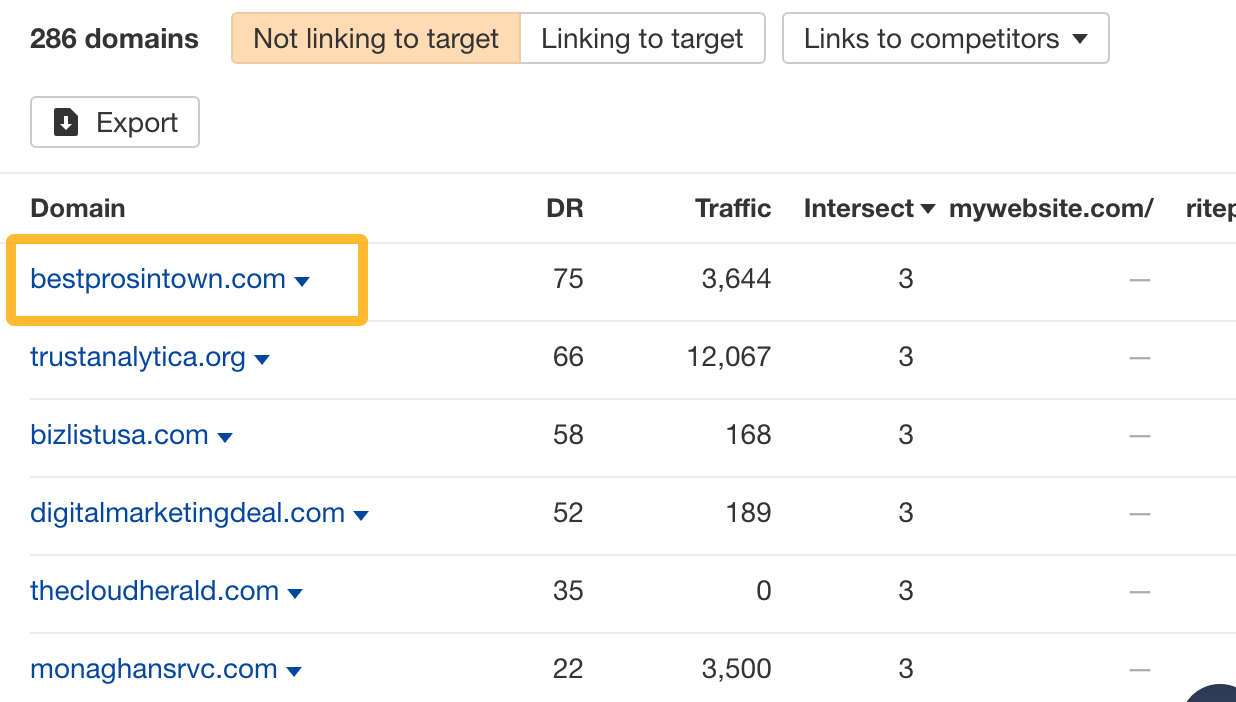The height and width of the screenshot is (702, 1236).
Task: Expand the bestprosintown.com caret arrow
Action: pyautogui.click(x=302, y=281)
